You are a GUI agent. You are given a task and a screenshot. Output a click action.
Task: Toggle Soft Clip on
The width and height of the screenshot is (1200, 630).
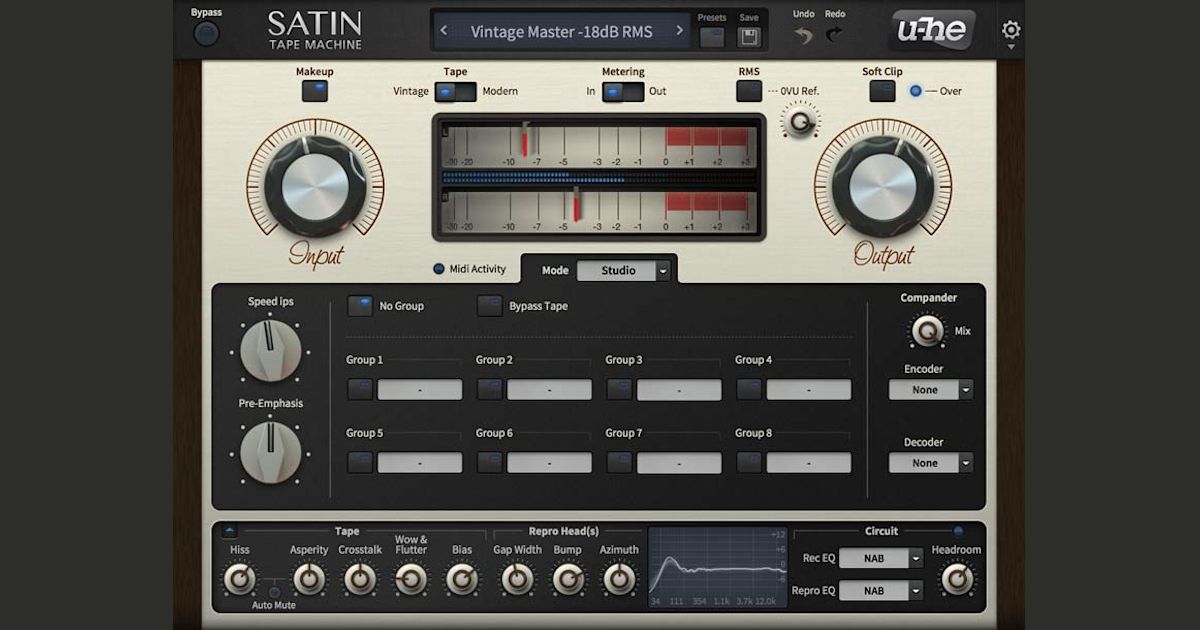(x=882, y=90)
